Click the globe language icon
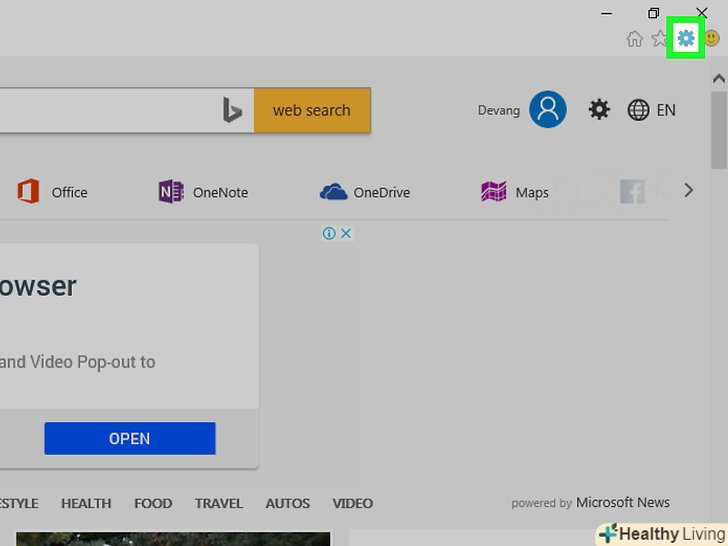The image size is (728, 546). click(x=638, y=110)
